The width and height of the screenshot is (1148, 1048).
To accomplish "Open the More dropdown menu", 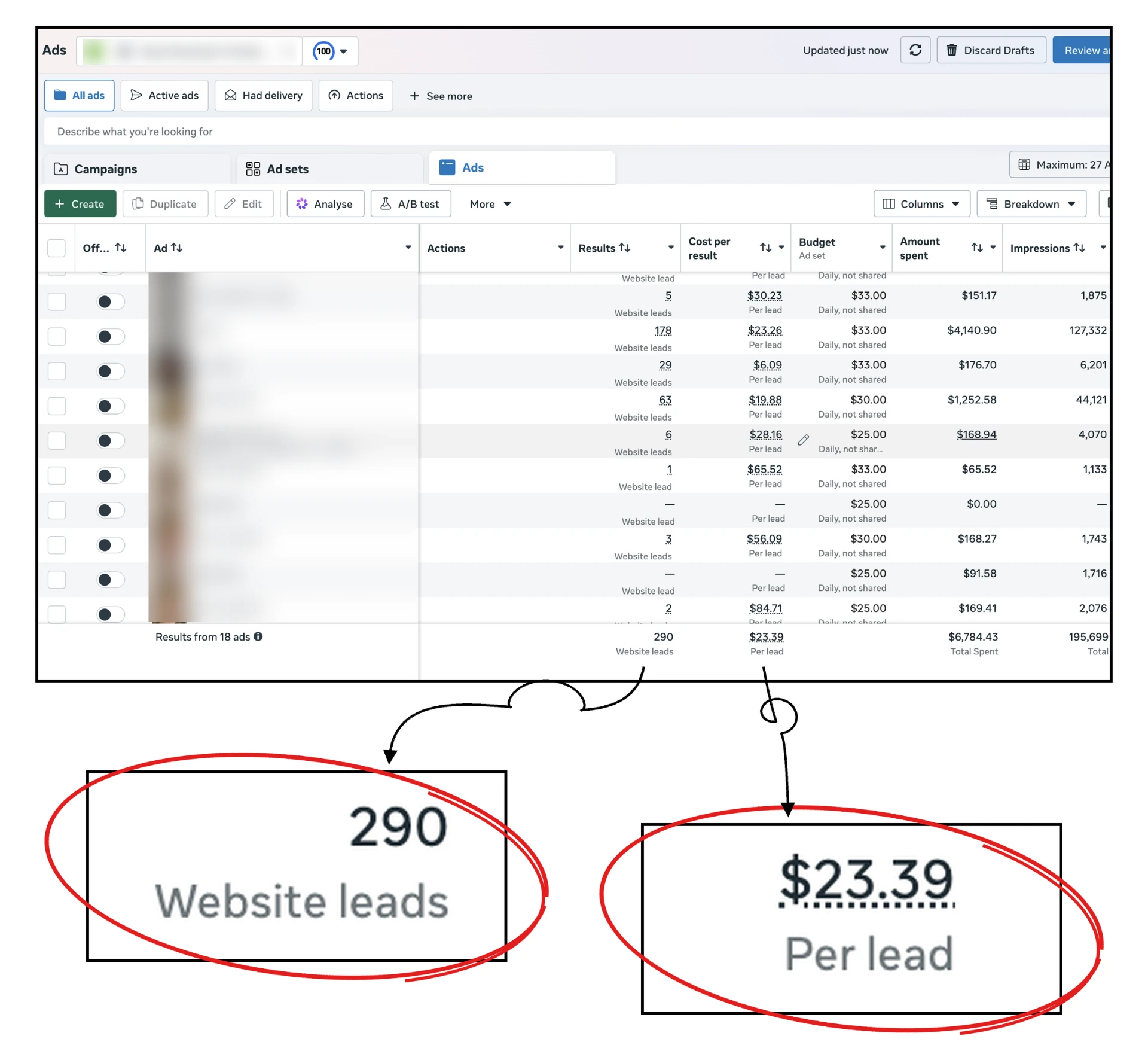I will click(490, 204).
